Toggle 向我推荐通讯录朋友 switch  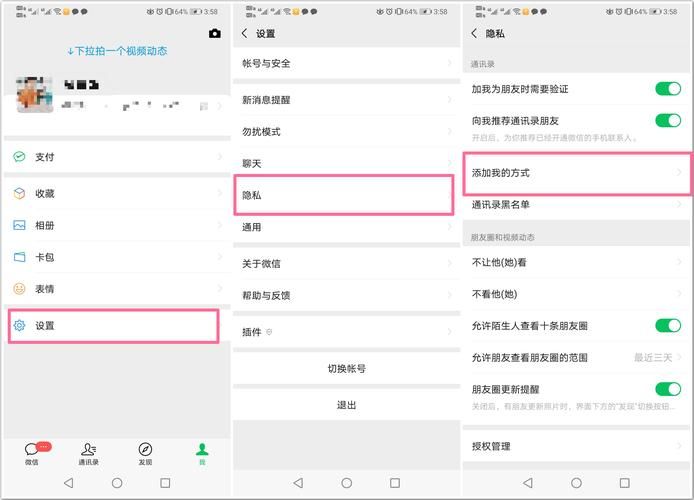(668, 120)
